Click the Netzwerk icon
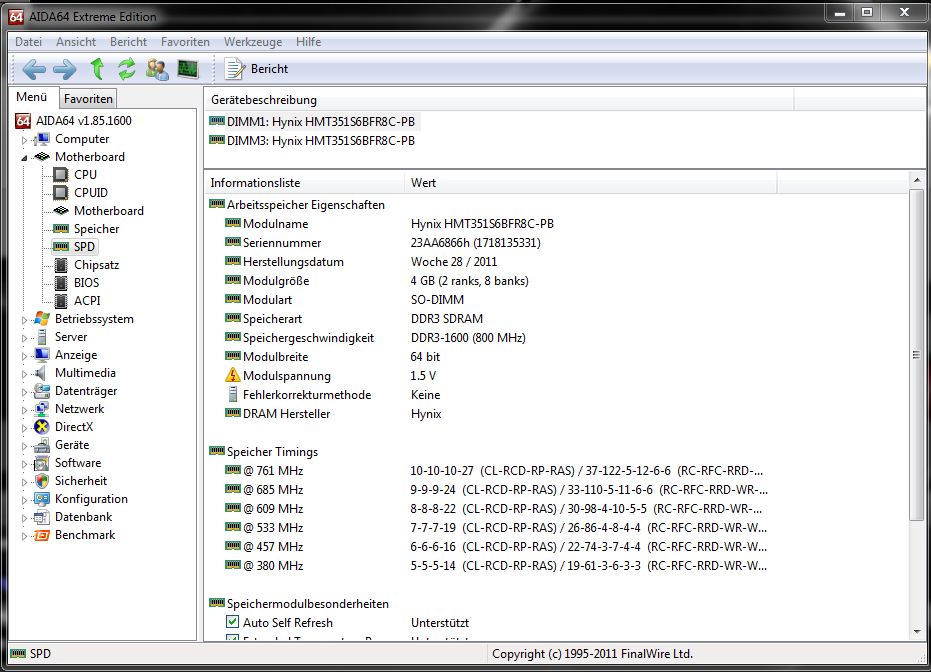 point(42,408)
